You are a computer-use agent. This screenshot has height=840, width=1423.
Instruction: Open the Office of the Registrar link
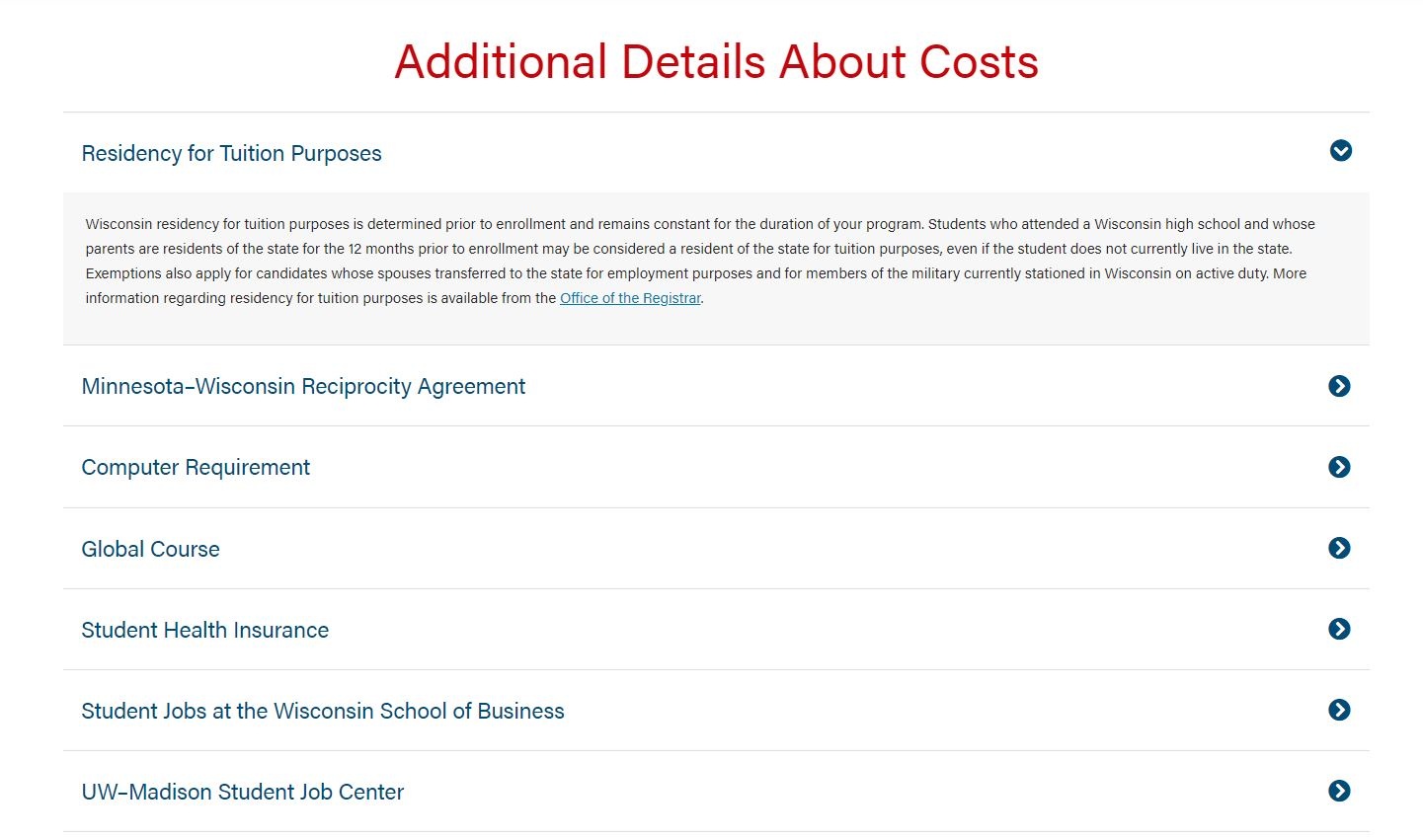tap(630, 298)
